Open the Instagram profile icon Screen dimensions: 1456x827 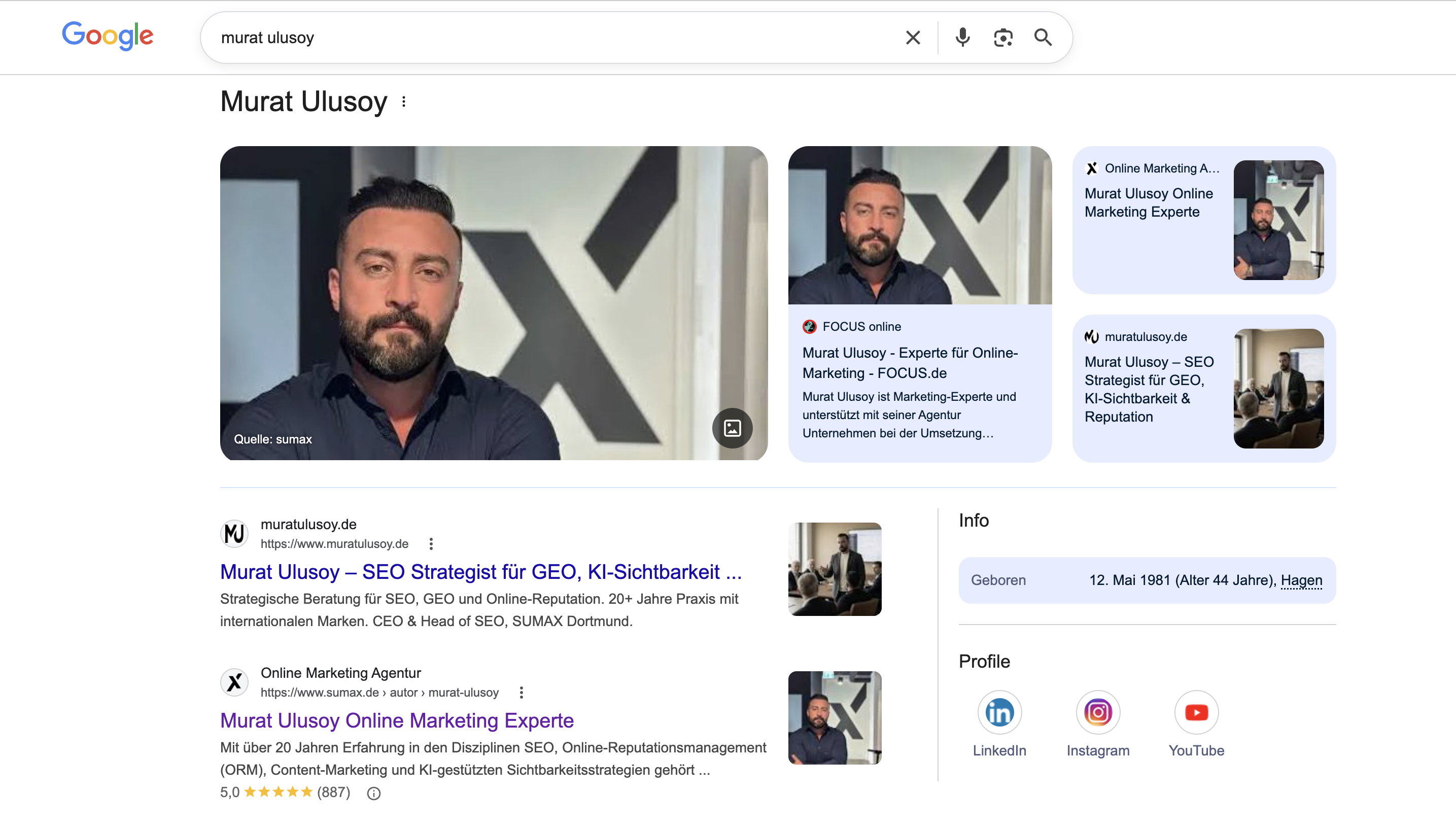tap(1098, 712)
